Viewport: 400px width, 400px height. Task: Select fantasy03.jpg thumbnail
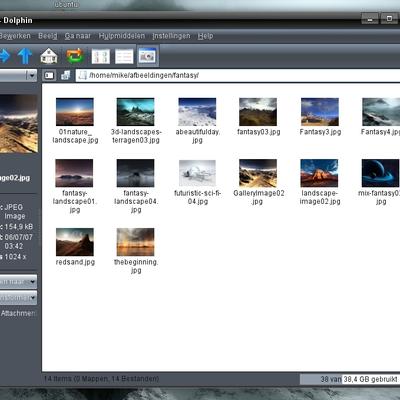coord(258,112)
